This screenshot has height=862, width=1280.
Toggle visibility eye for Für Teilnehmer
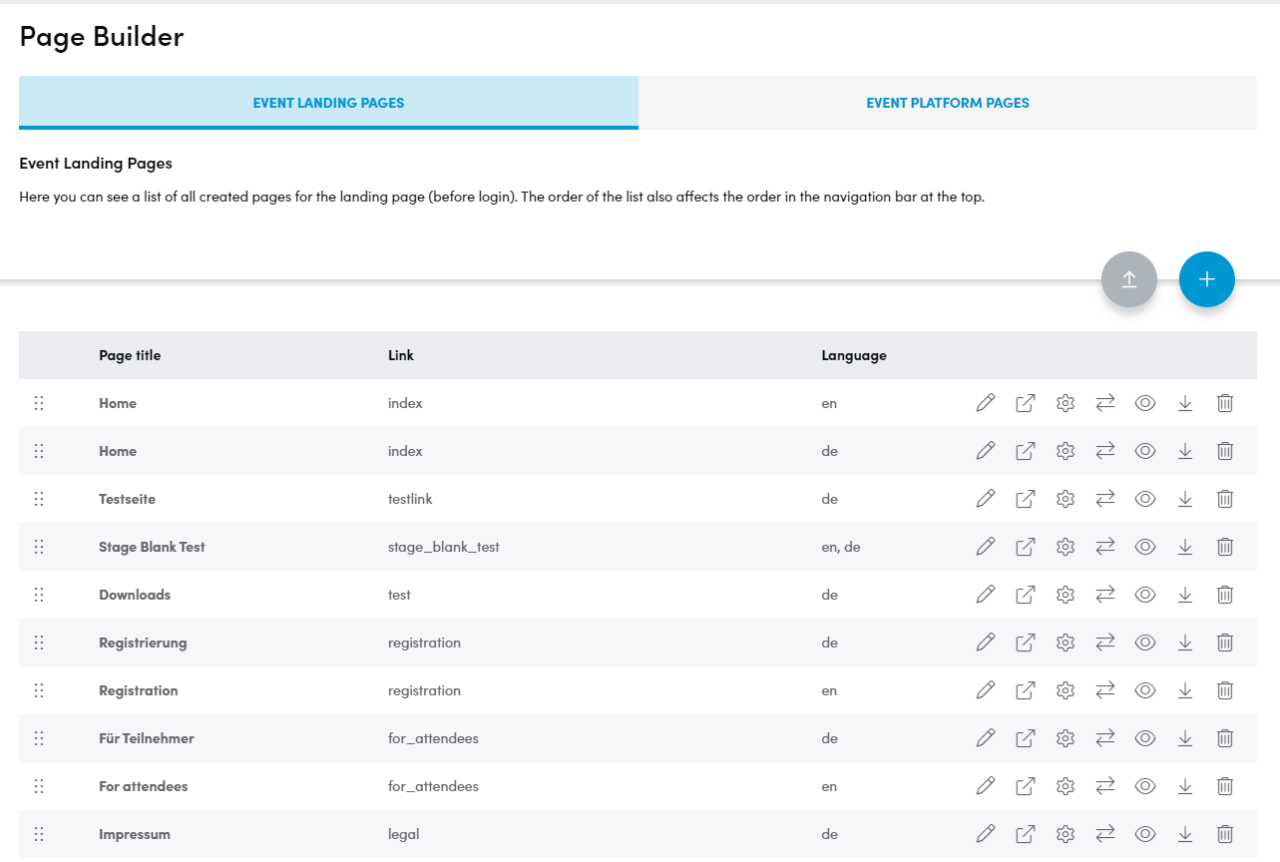coord(1145,739)
